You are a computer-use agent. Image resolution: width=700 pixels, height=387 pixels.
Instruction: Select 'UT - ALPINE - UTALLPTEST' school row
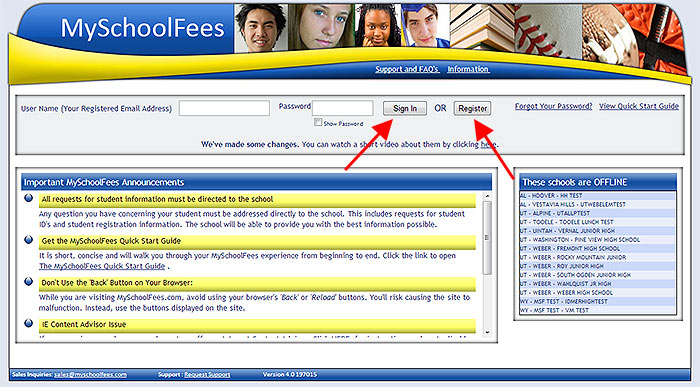597,213
